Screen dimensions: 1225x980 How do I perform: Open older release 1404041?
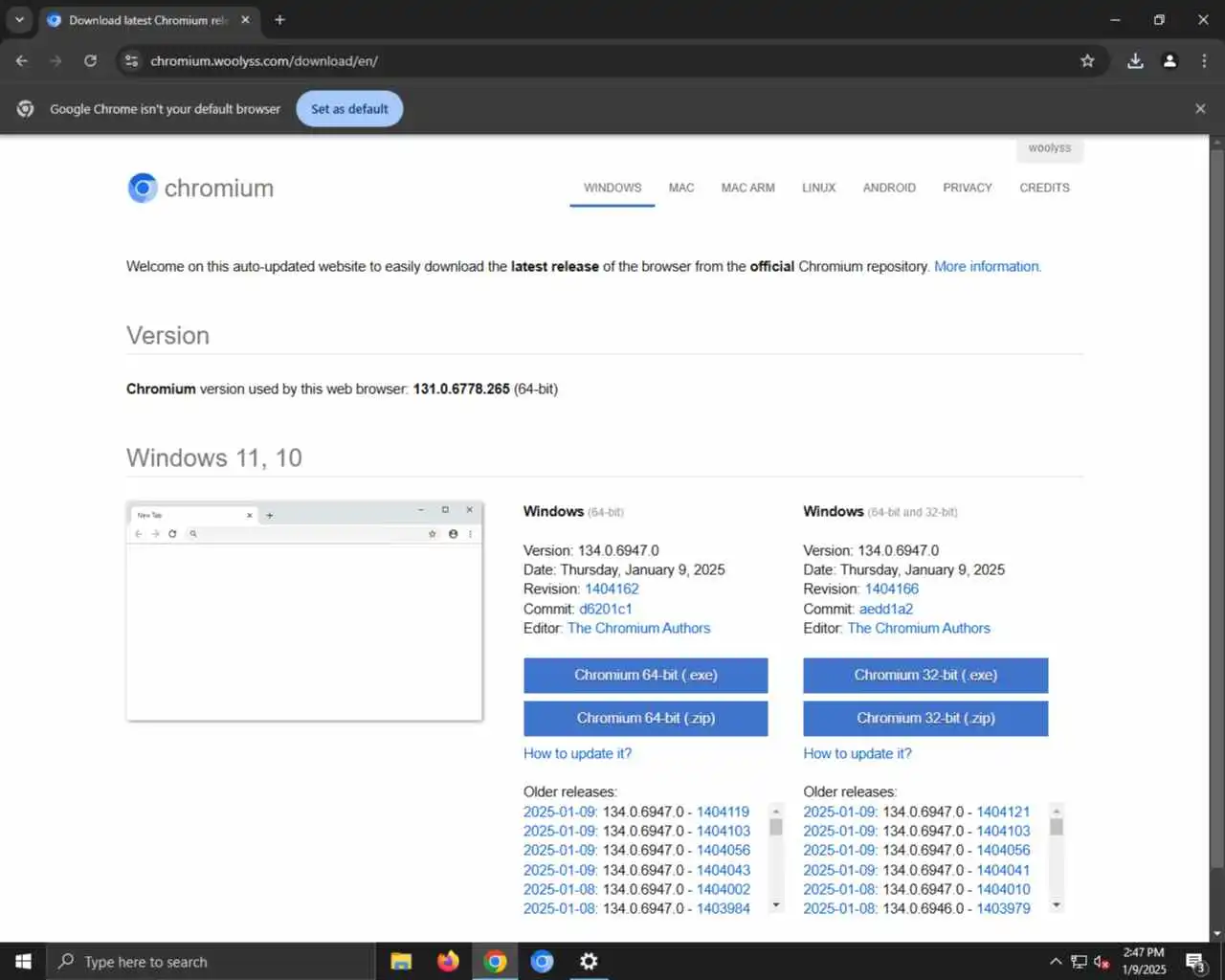pos(1003,870)
